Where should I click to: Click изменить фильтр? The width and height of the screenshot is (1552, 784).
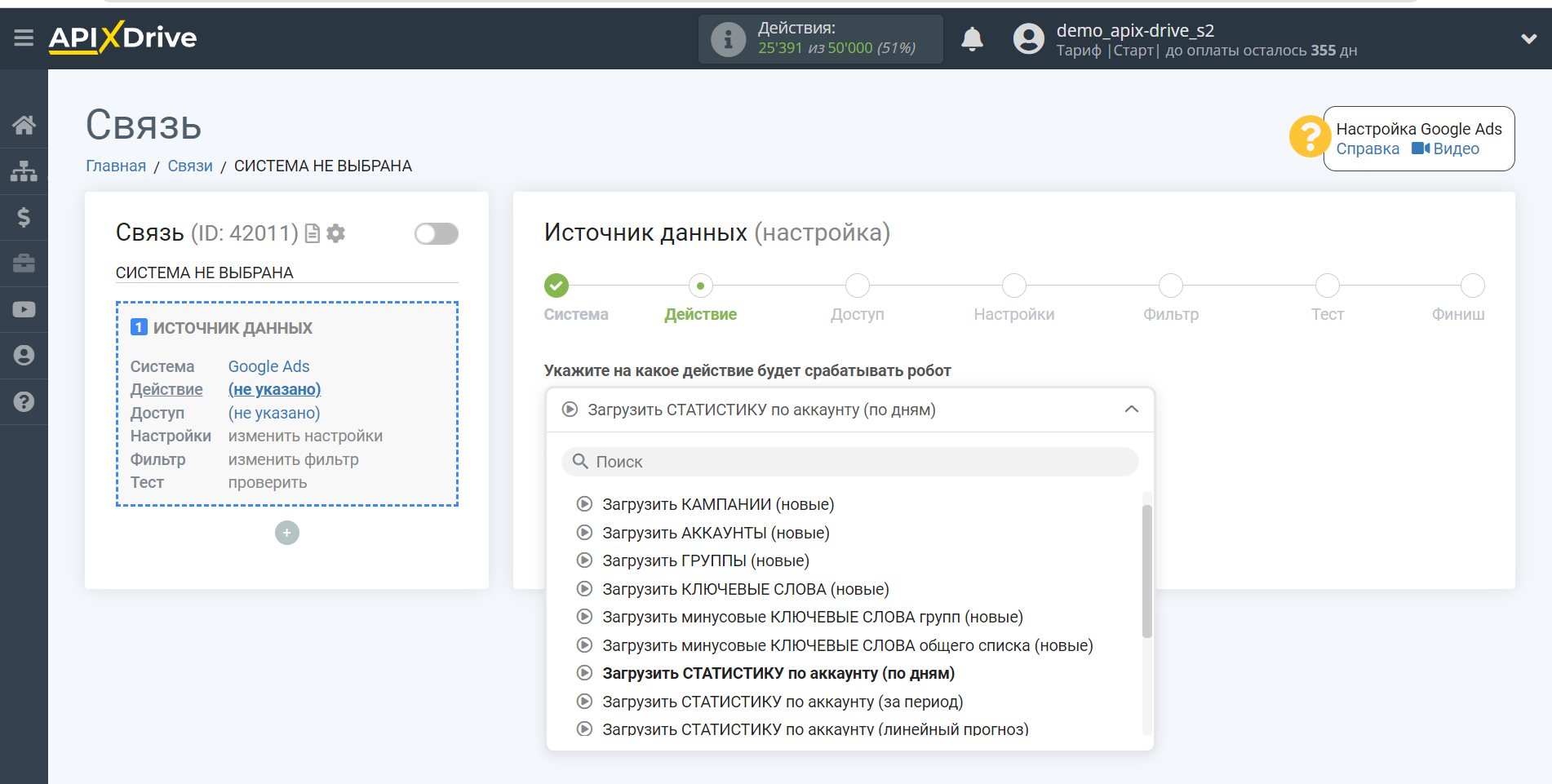[x=294, y=459]
